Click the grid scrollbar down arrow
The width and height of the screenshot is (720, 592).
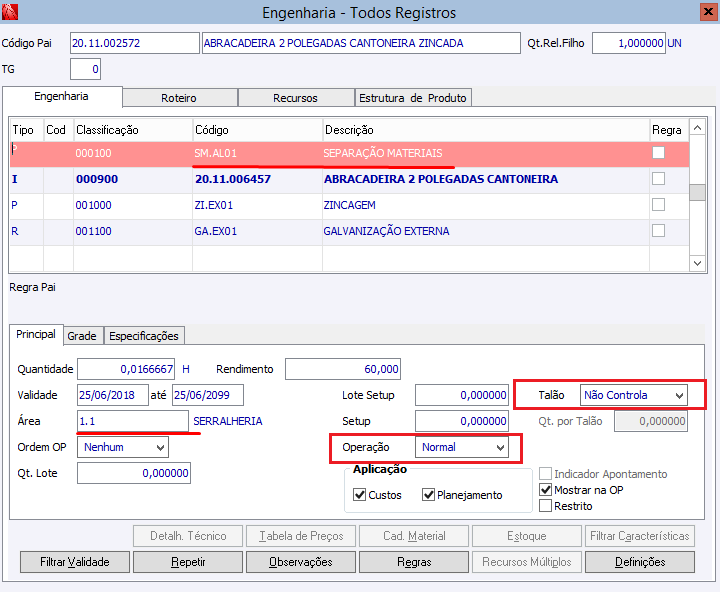[x=698, y=263]
